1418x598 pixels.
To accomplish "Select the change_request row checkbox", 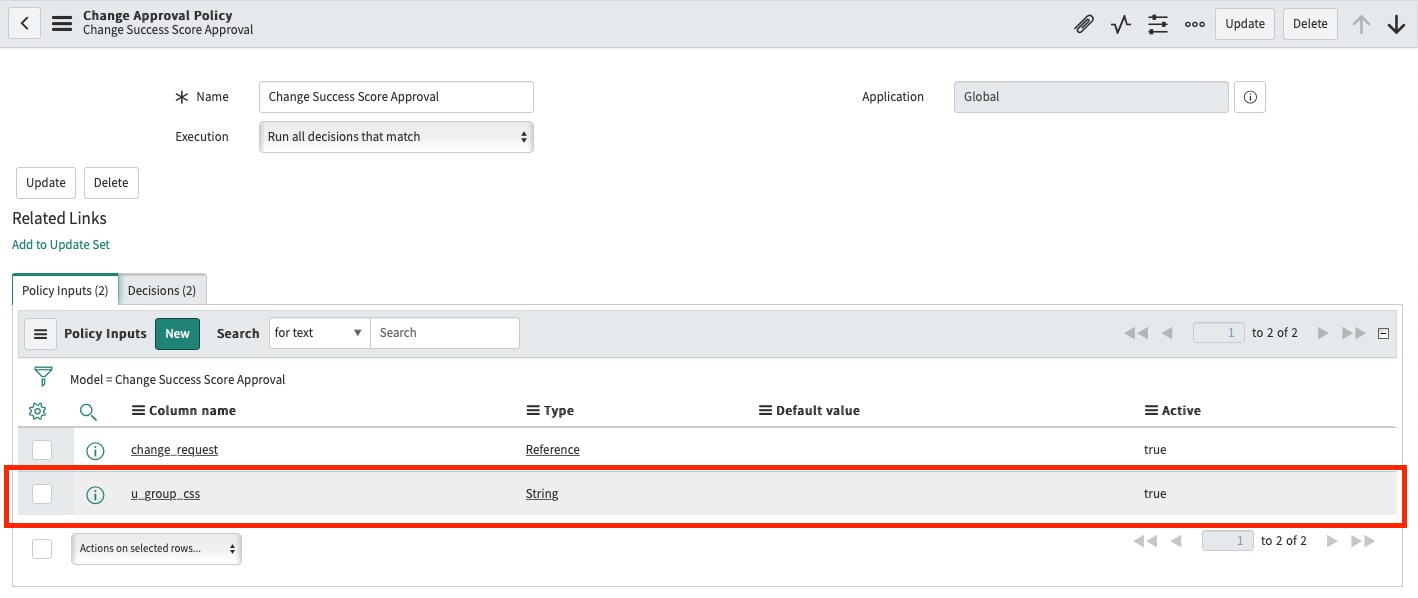I will coord(42,450).
